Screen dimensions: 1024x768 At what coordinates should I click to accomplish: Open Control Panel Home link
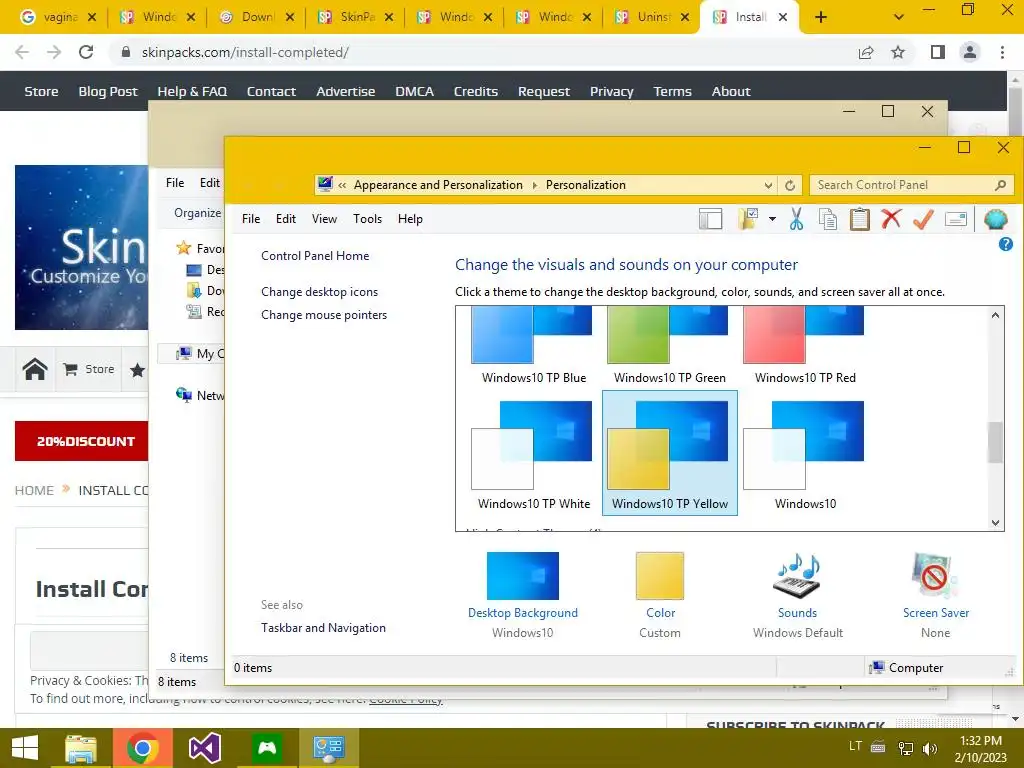click(315, 256)
